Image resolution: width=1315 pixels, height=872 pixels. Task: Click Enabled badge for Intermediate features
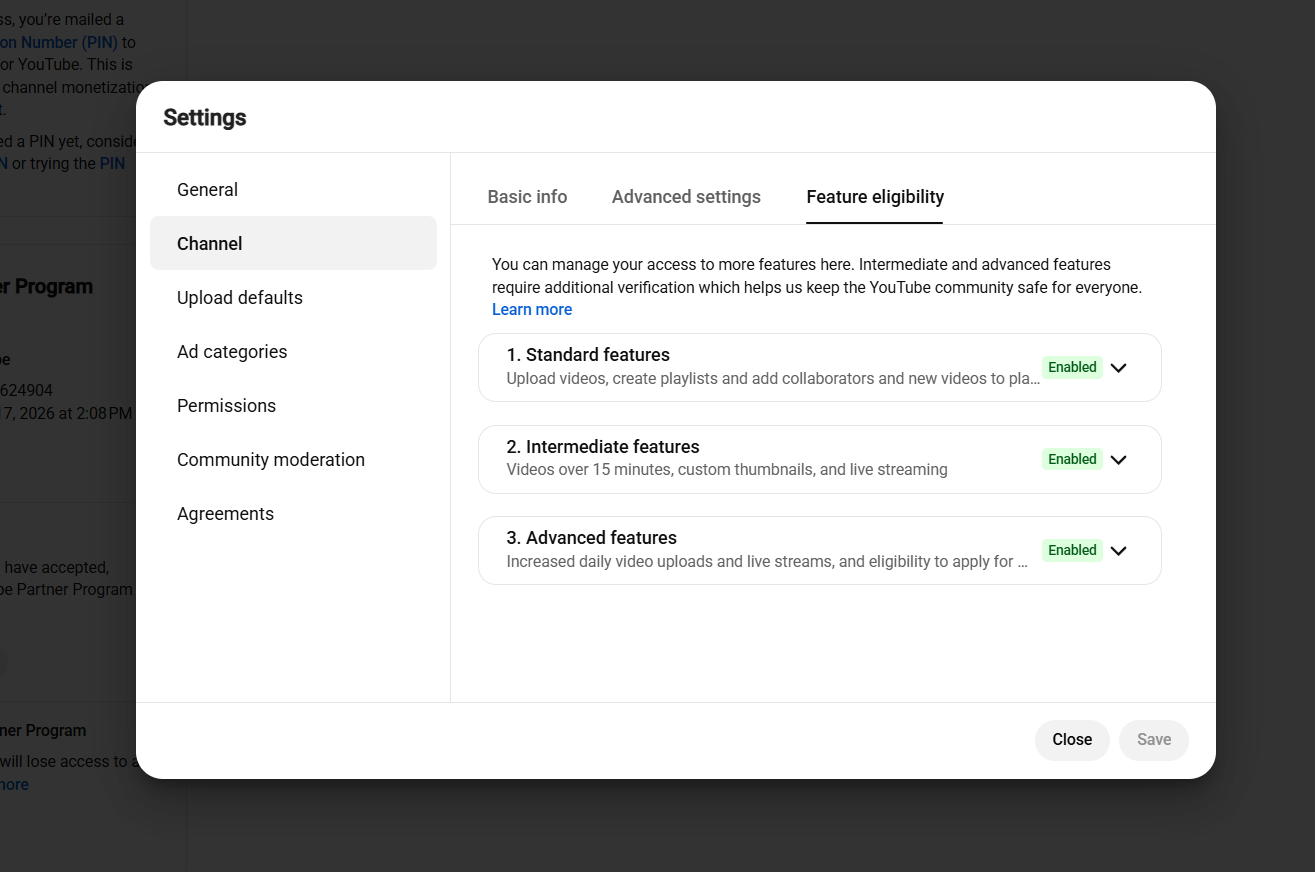click(1073, 459)
